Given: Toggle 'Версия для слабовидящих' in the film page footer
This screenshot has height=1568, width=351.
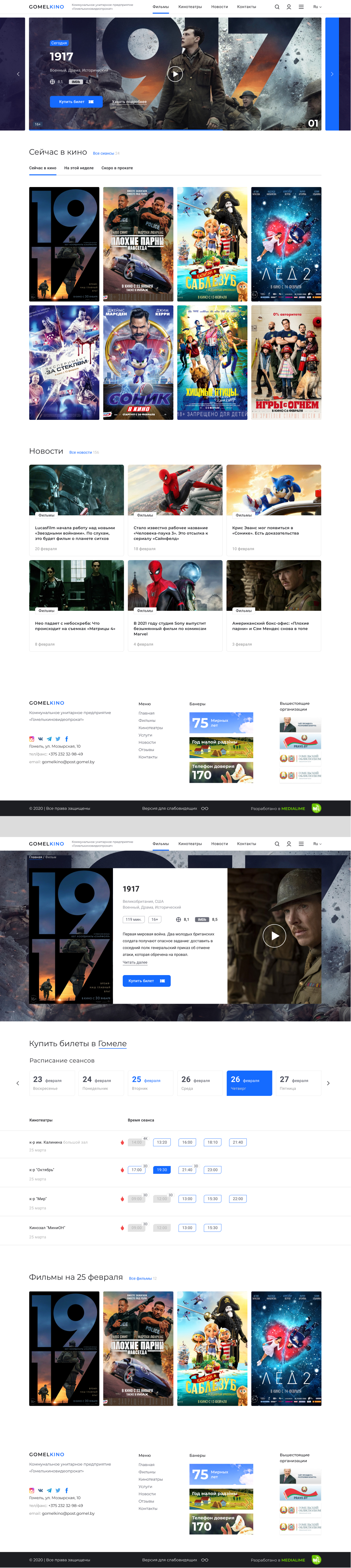Looking at the screenshot, I should (175, 1560).
